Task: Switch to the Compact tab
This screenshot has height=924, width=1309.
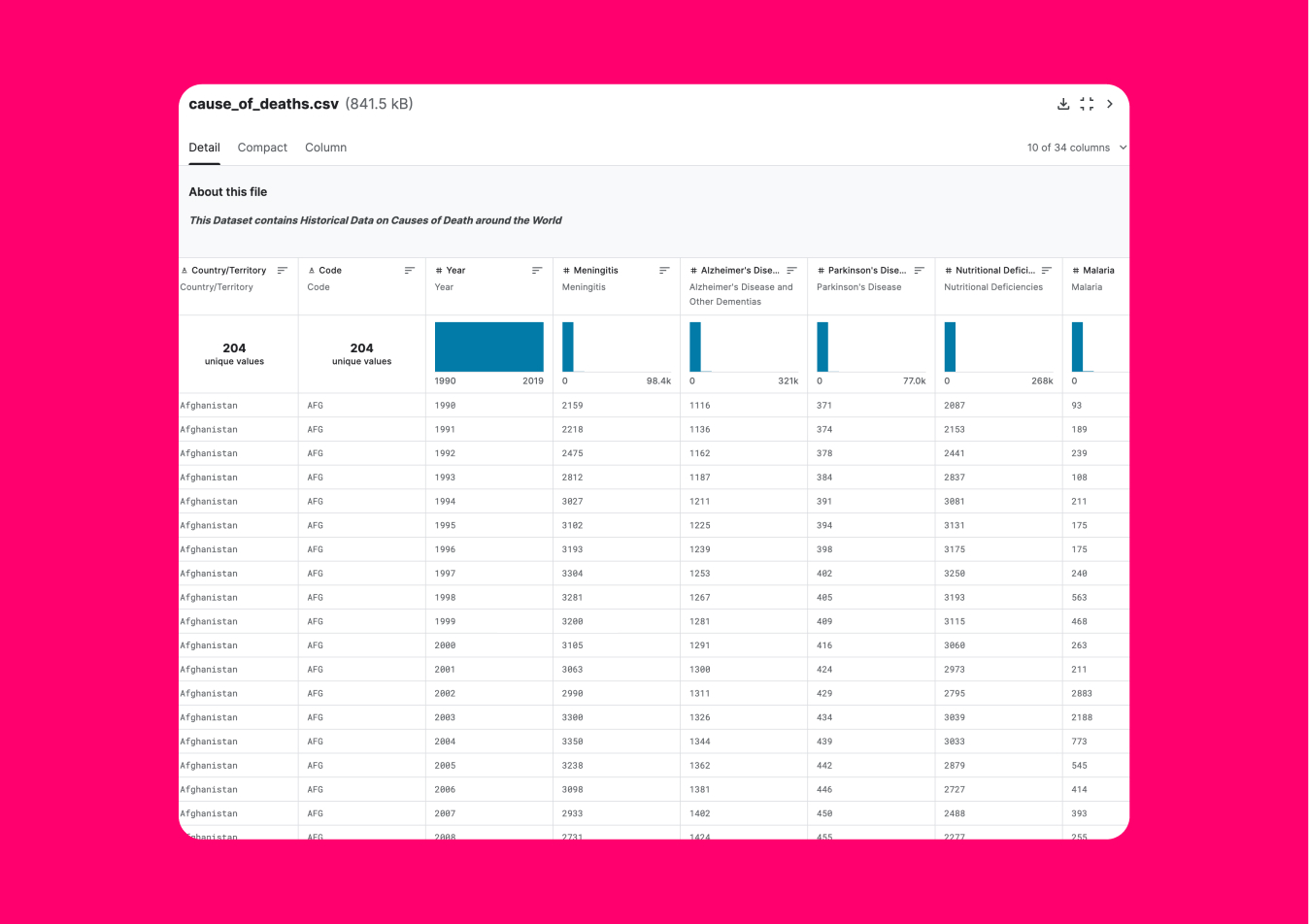Action: 262,148
